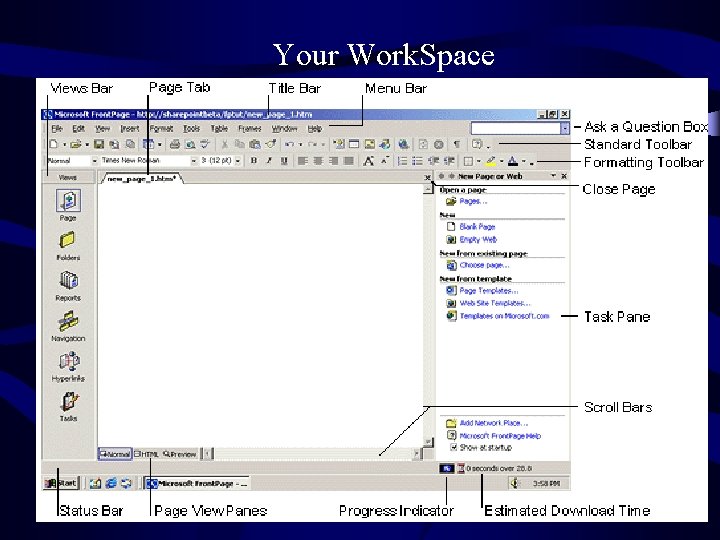This screenshot has height=540, width=720.
Task: Create a new page with toolbar icon
Action: (54, 144)
